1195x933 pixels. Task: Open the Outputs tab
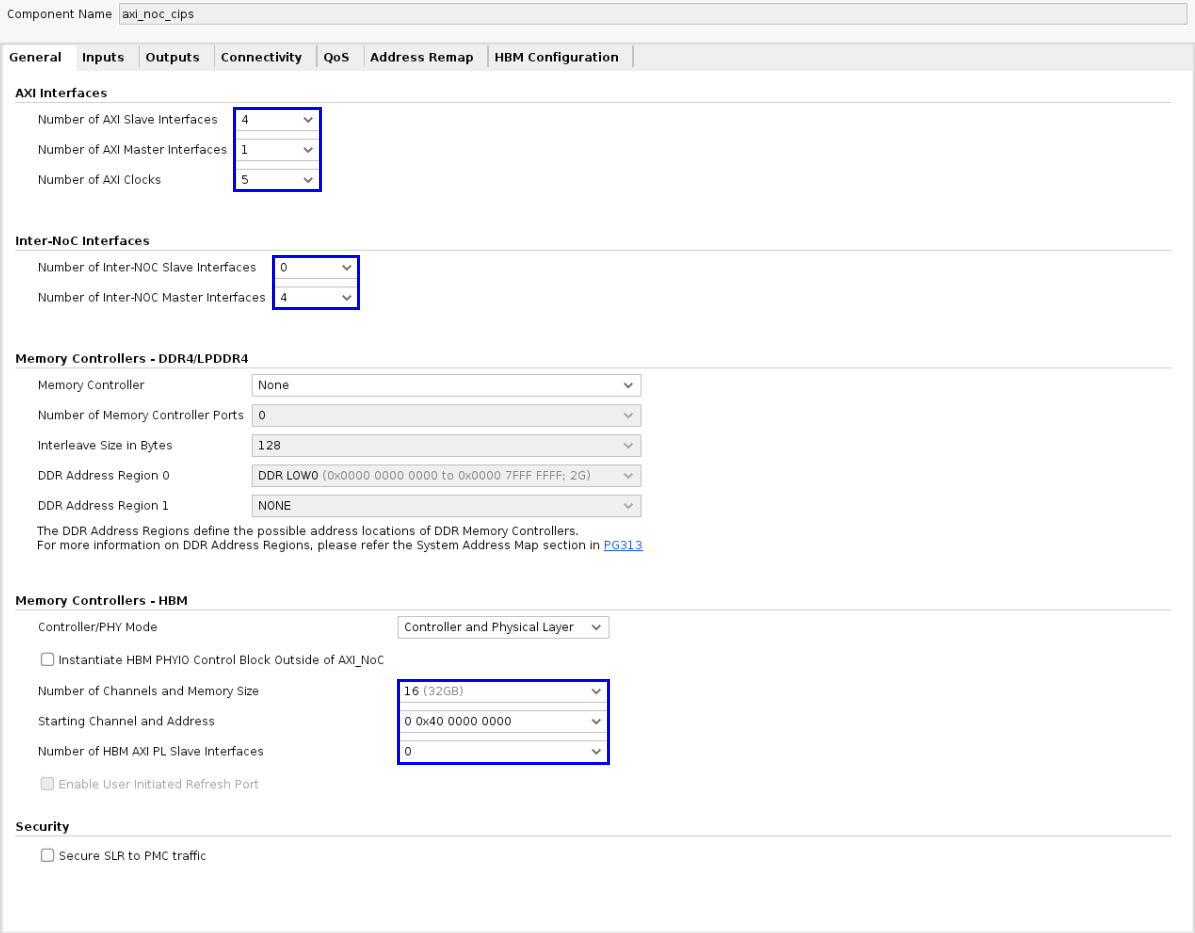[x=172, y=57]
